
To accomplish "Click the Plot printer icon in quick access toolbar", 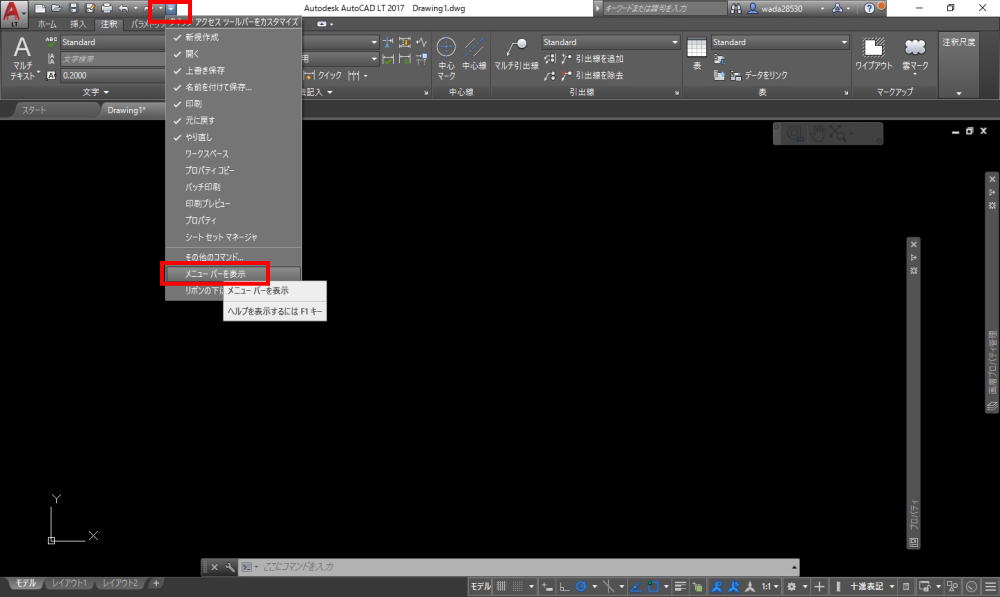I will pos(107,8).
